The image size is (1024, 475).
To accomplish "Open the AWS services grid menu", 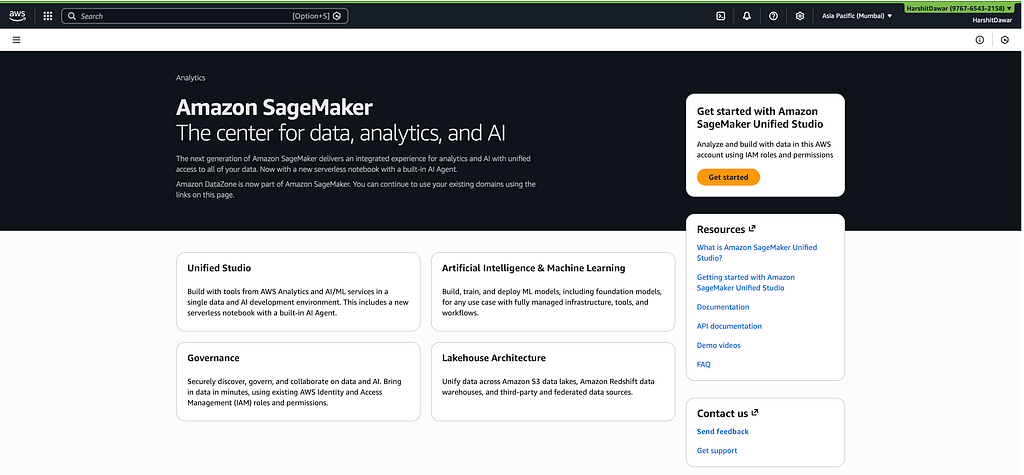I will [x=48, y=16].
